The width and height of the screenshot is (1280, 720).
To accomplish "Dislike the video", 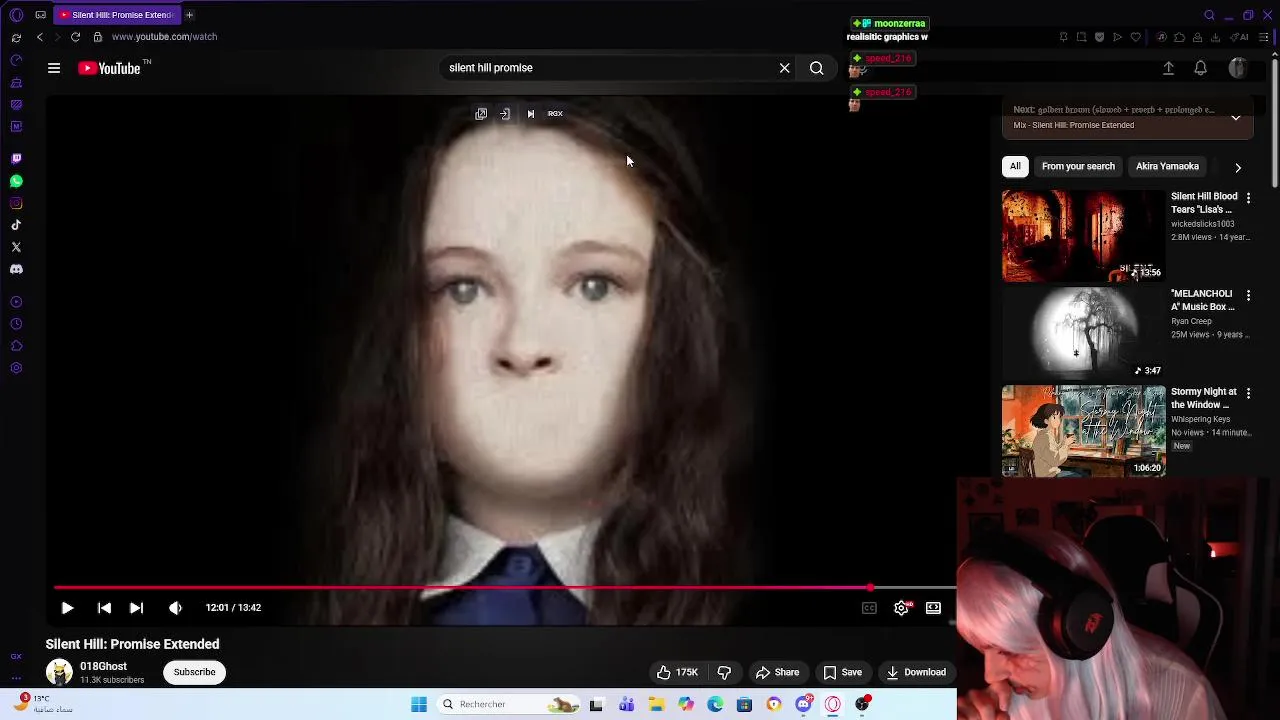I will pyautogui.click(x=724, y=672).
